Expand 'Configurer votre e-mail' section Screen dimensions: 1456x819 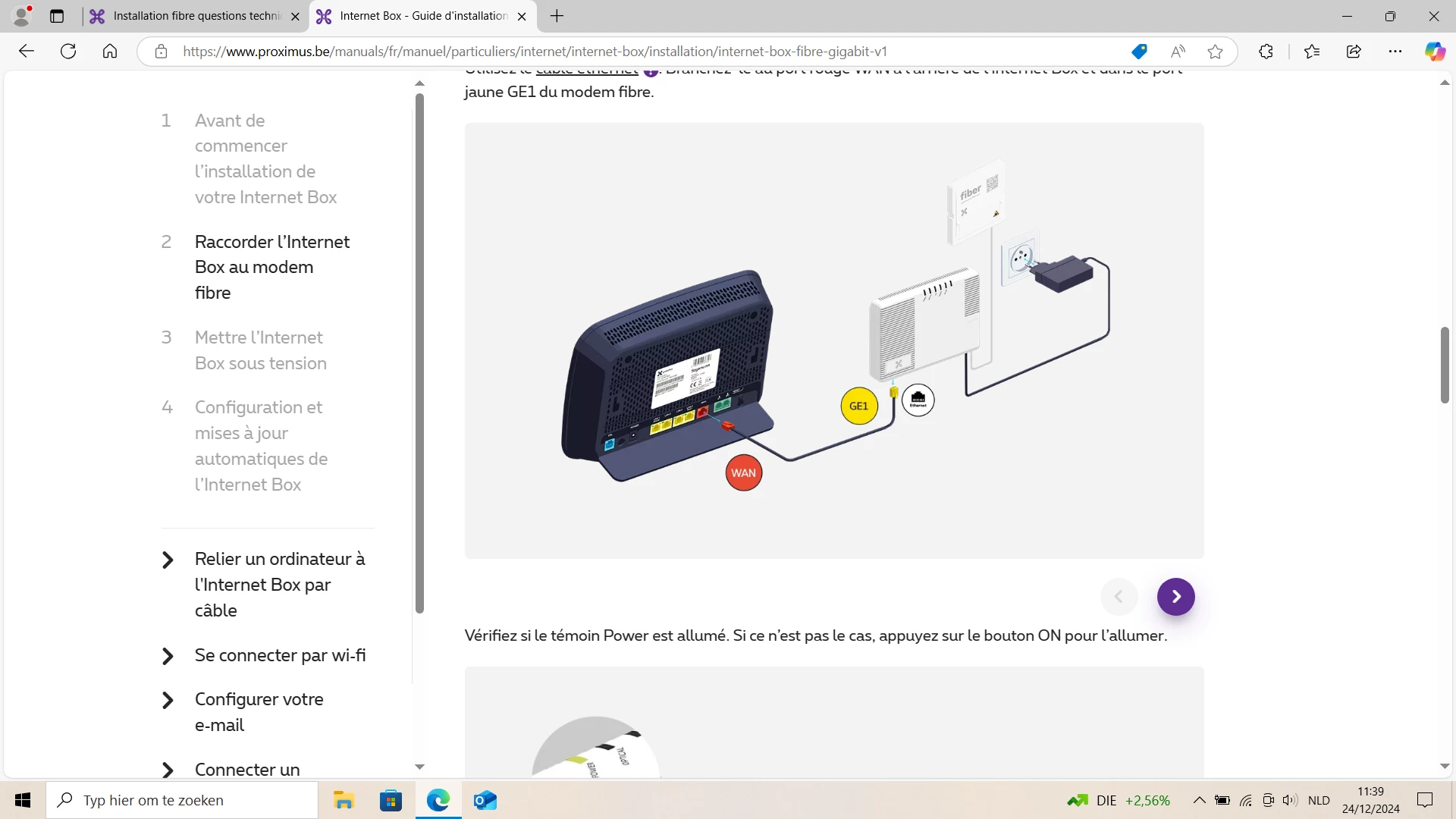259,711
